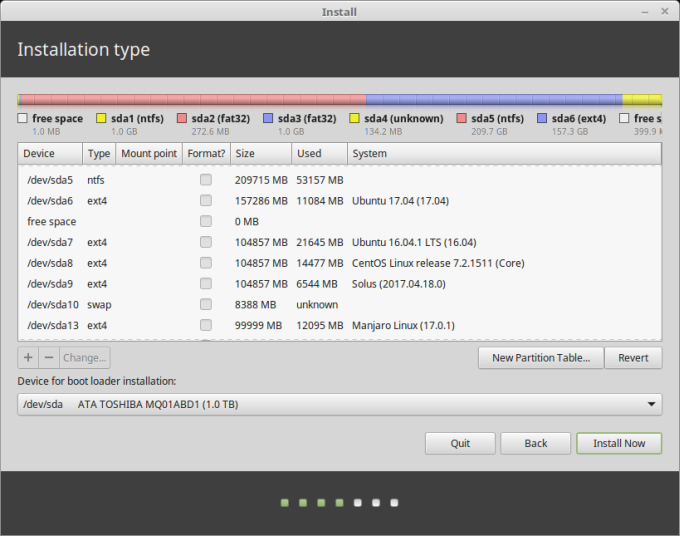Click the 6544 MB used value
Image resolution: width=680 pixels, height=536 pixels.
coord(317,284)
